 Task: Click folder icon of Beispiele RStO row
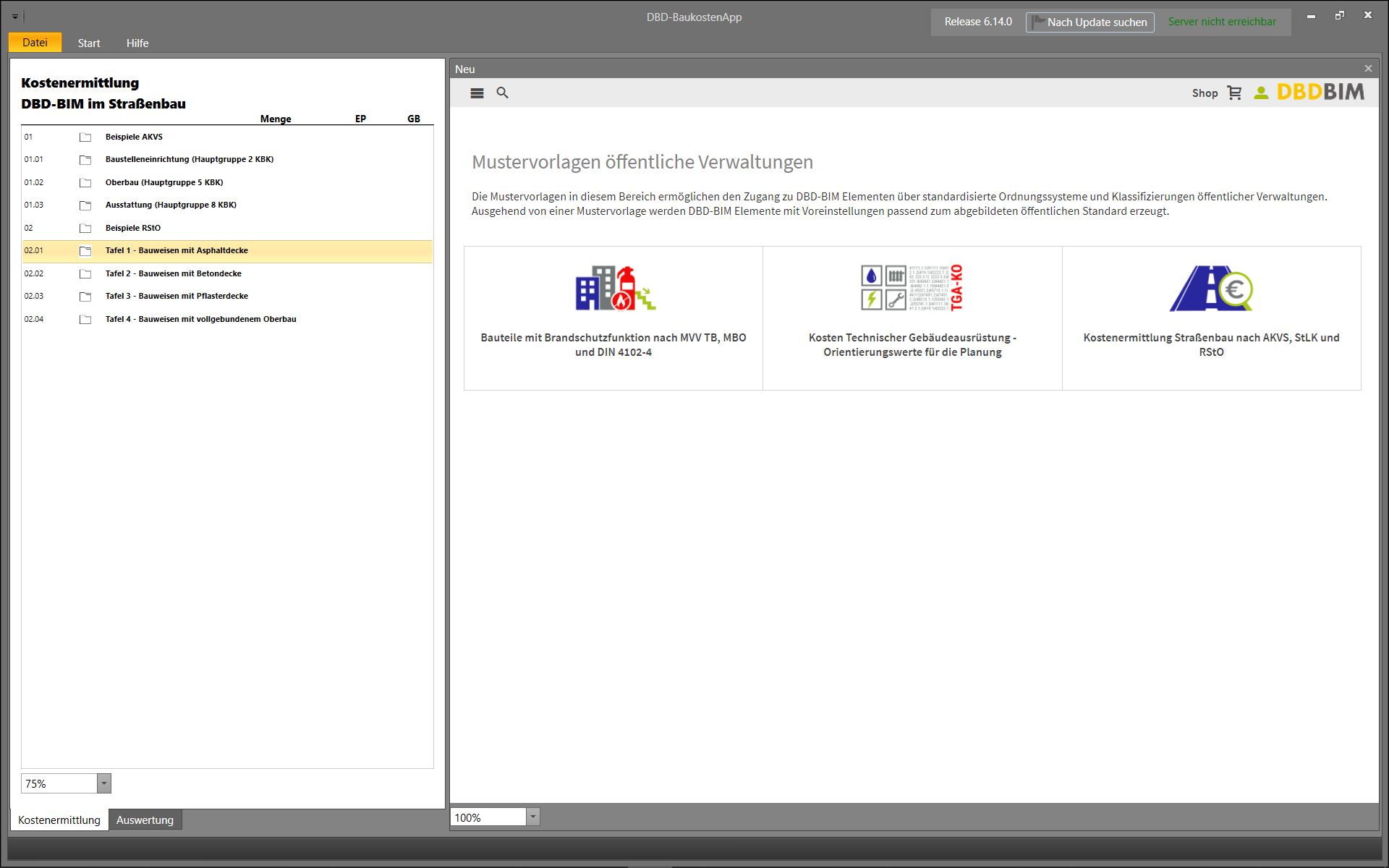tap(85, 229)
